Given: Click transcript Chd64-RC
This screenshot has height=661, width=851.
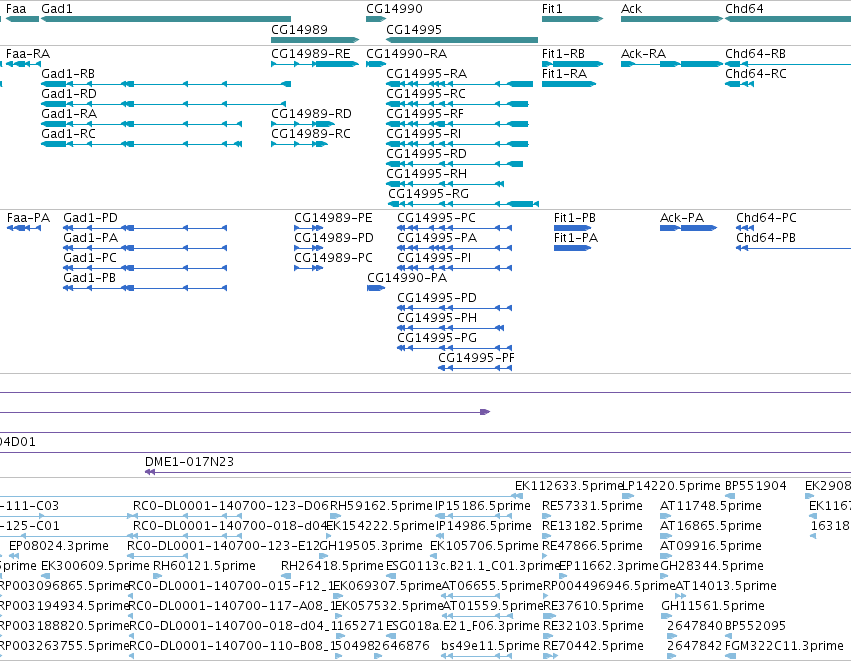Looking at the screenshot, I should [740, 84].
